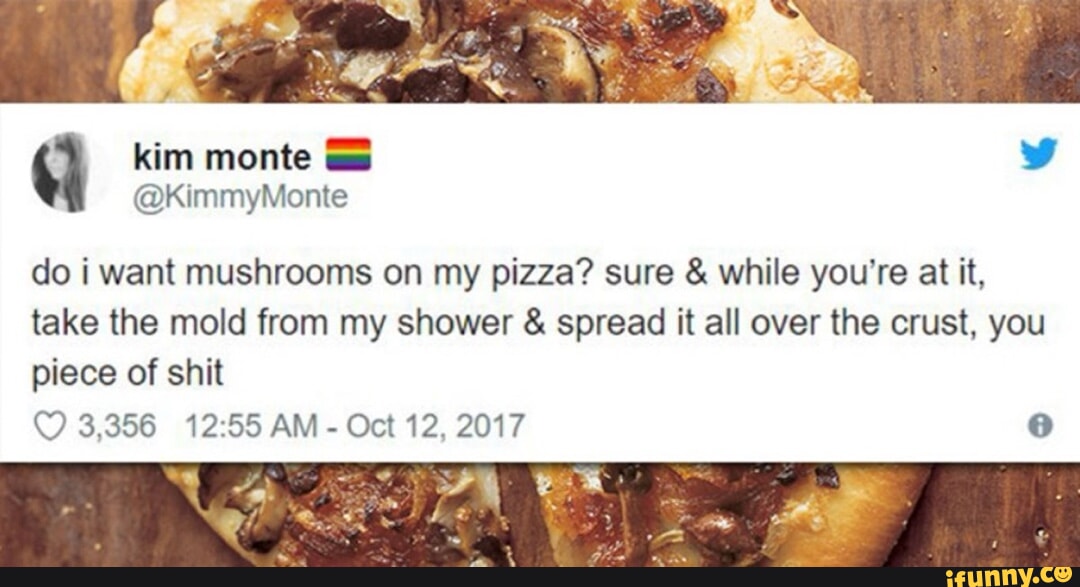Screen dimensions: 1080x587
Task: Open the like count breakdown
Action: pos(118,425)
